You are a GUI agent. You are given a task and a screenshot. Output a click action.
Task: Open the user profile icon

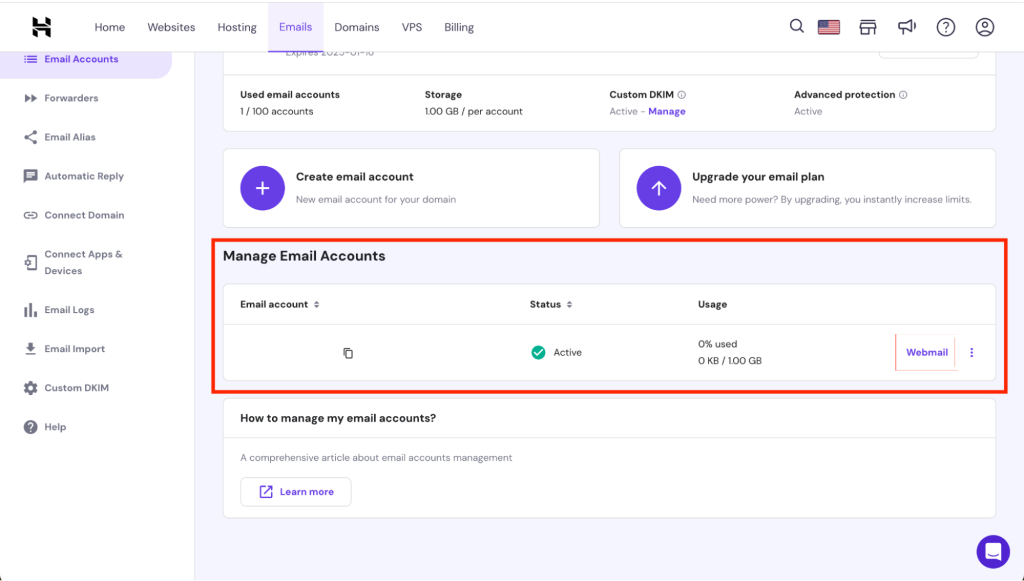[985, 27]
